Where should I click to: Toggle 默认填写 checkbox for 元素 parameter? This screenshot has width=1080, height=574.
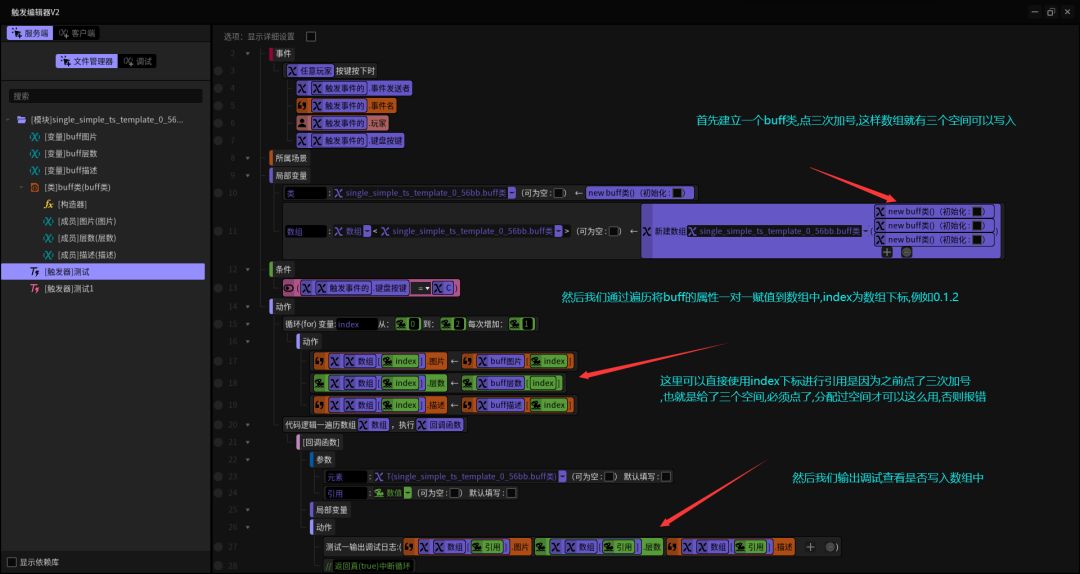[x=665, y=477]
